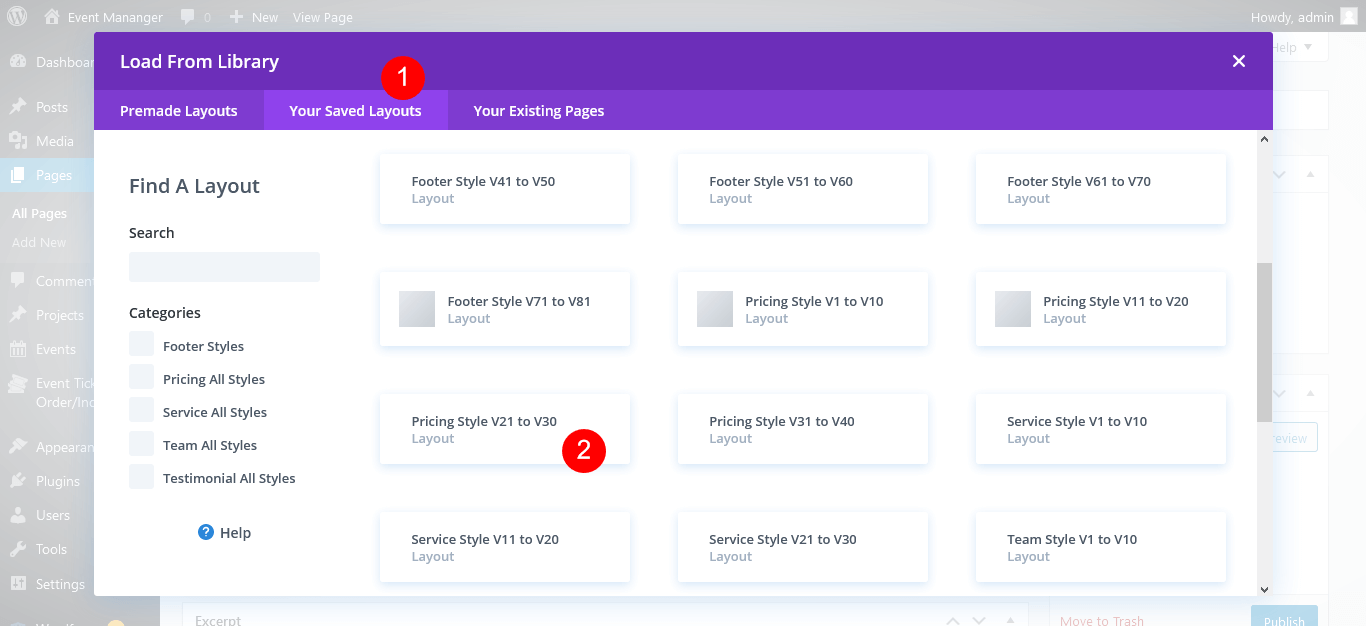1366x626 pixels.
Task: Click the Dashboard gauge icon
Action: click(18, 62)
